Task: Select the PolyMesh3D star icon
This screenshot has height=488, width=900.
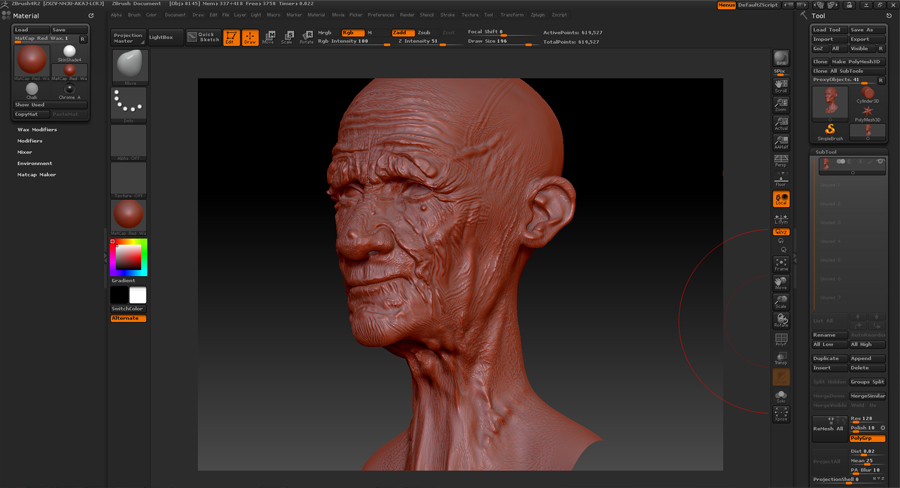Action: [867, 113]
